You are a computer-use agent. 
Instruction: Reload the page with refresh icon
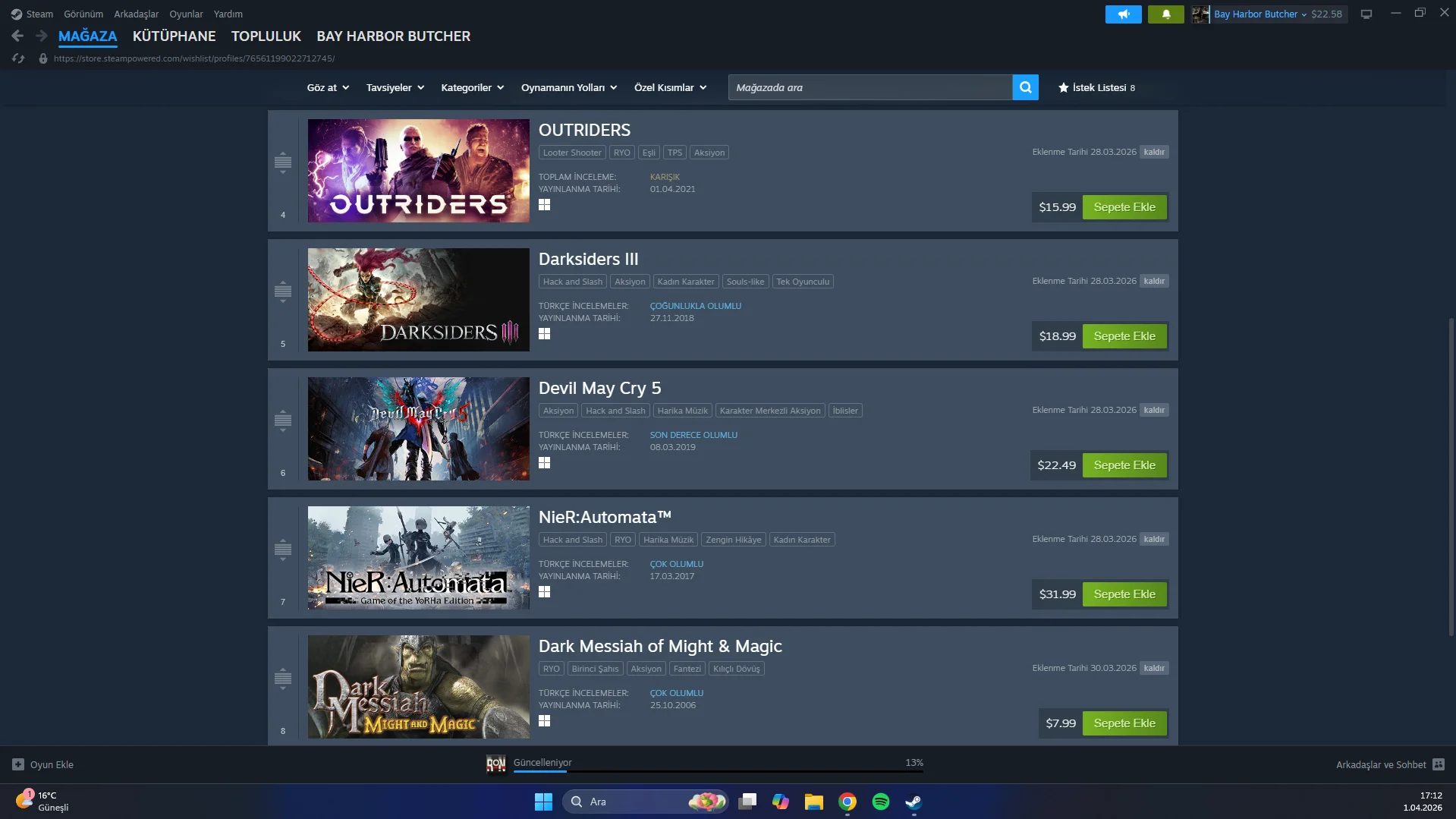point(18,58)
